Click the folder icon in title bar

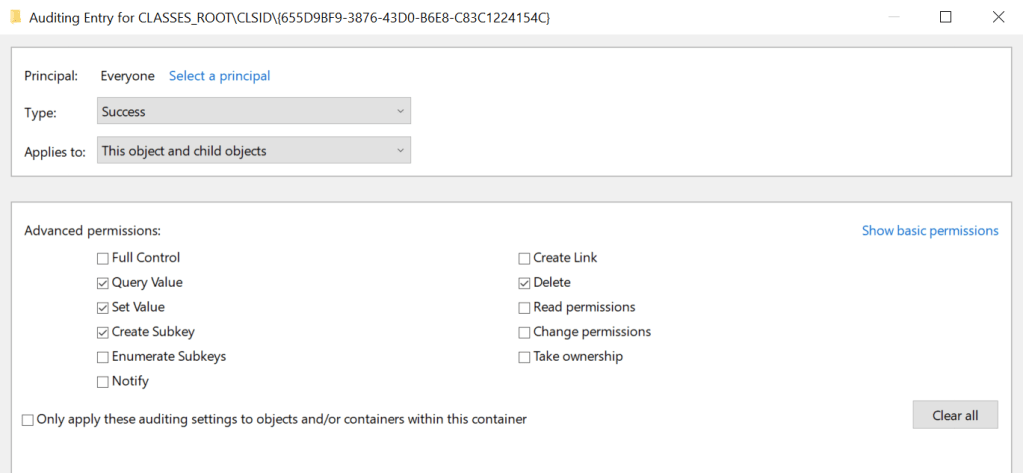click(15, 17)
